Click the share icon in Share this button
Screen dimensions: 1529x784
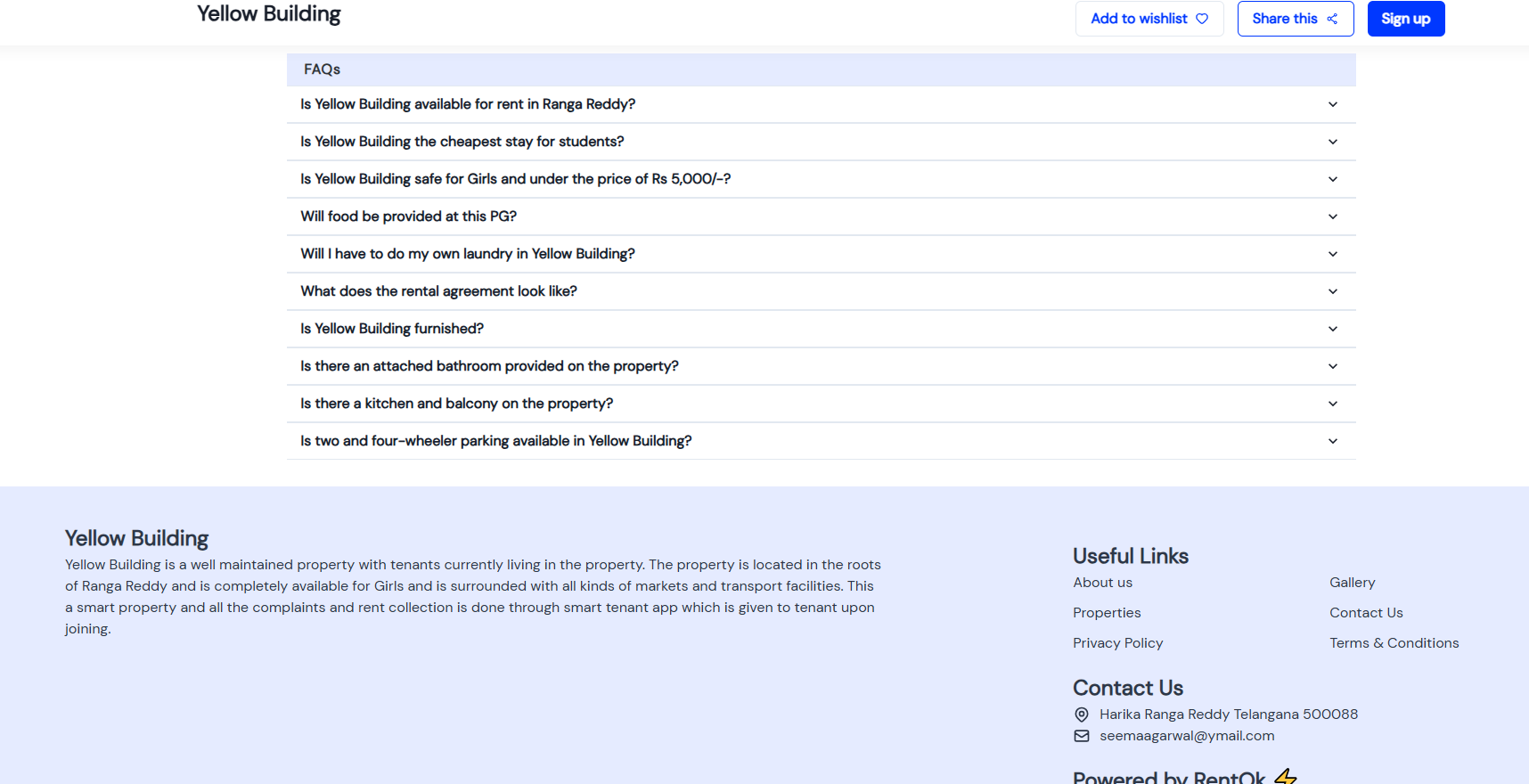[1332, 19]
